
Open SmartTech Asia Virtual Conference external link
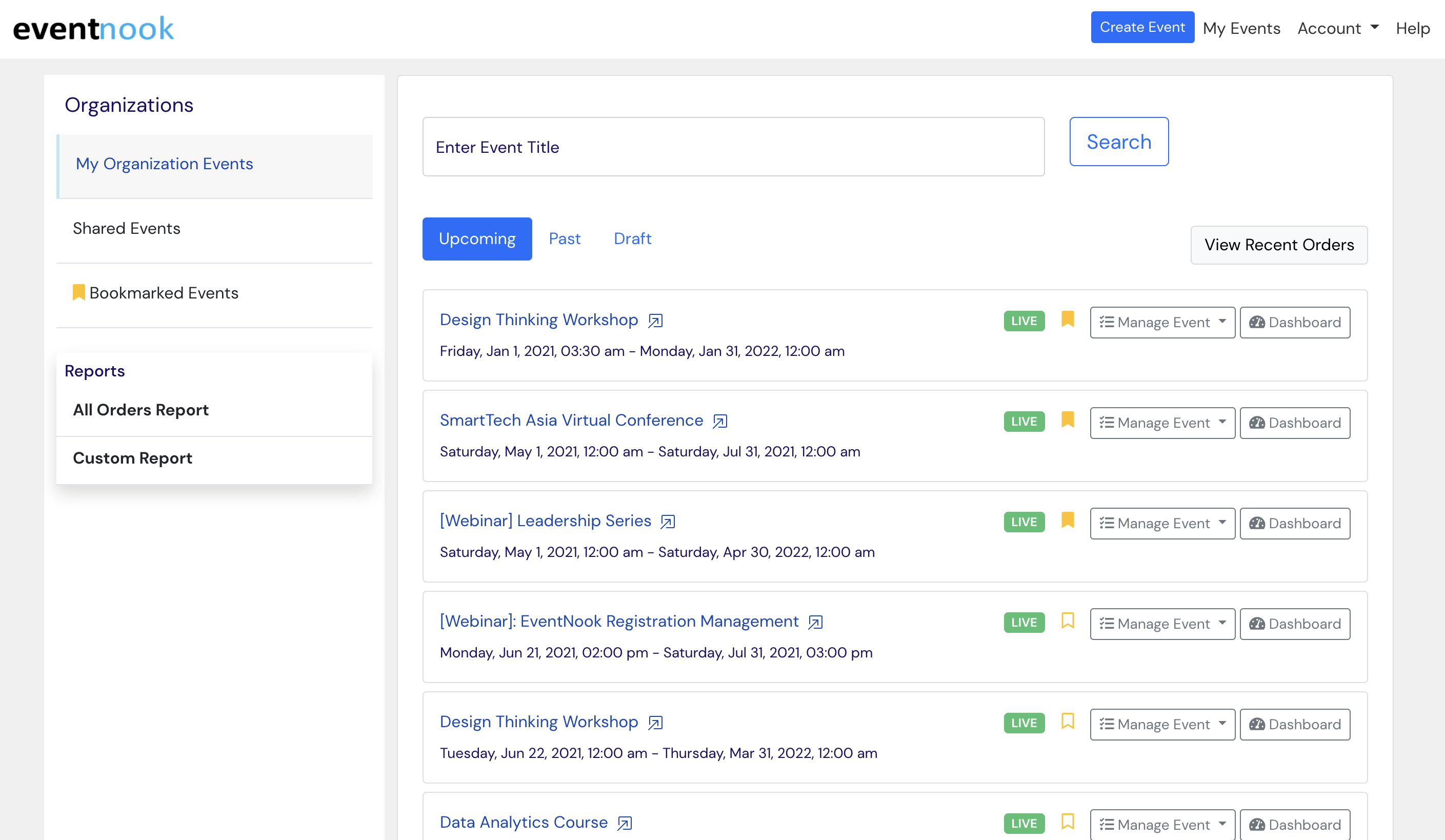[719, 421]
